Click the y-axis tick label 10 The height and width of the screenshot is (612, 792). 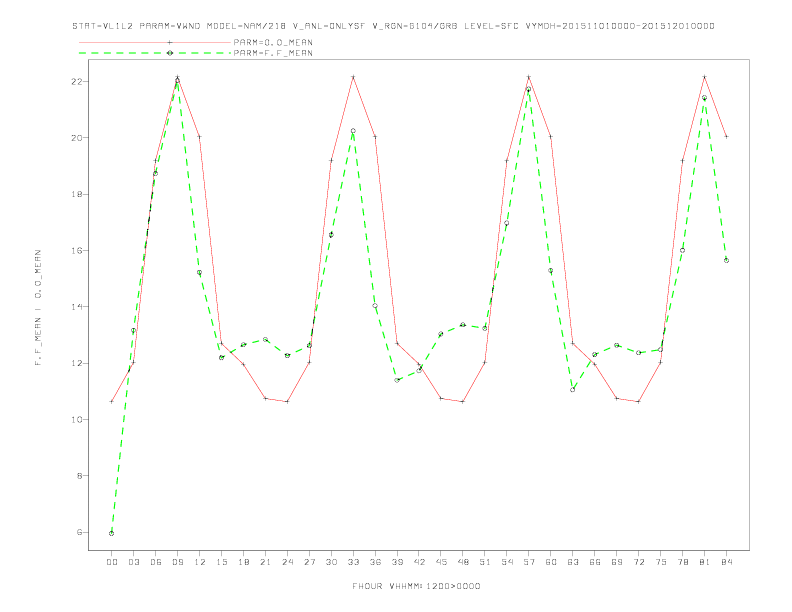[78, 420]
